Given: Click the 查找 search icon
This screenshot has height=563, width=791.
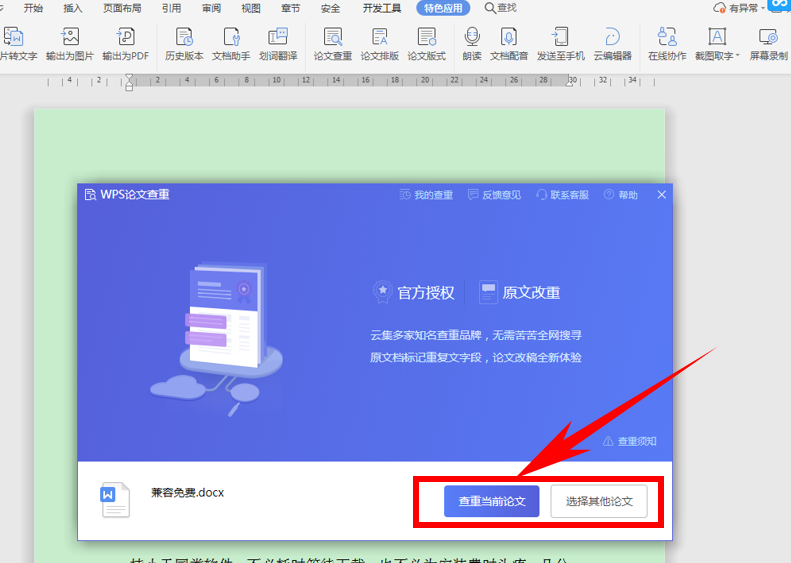Looking at the screenshot, I should point(490,8).
